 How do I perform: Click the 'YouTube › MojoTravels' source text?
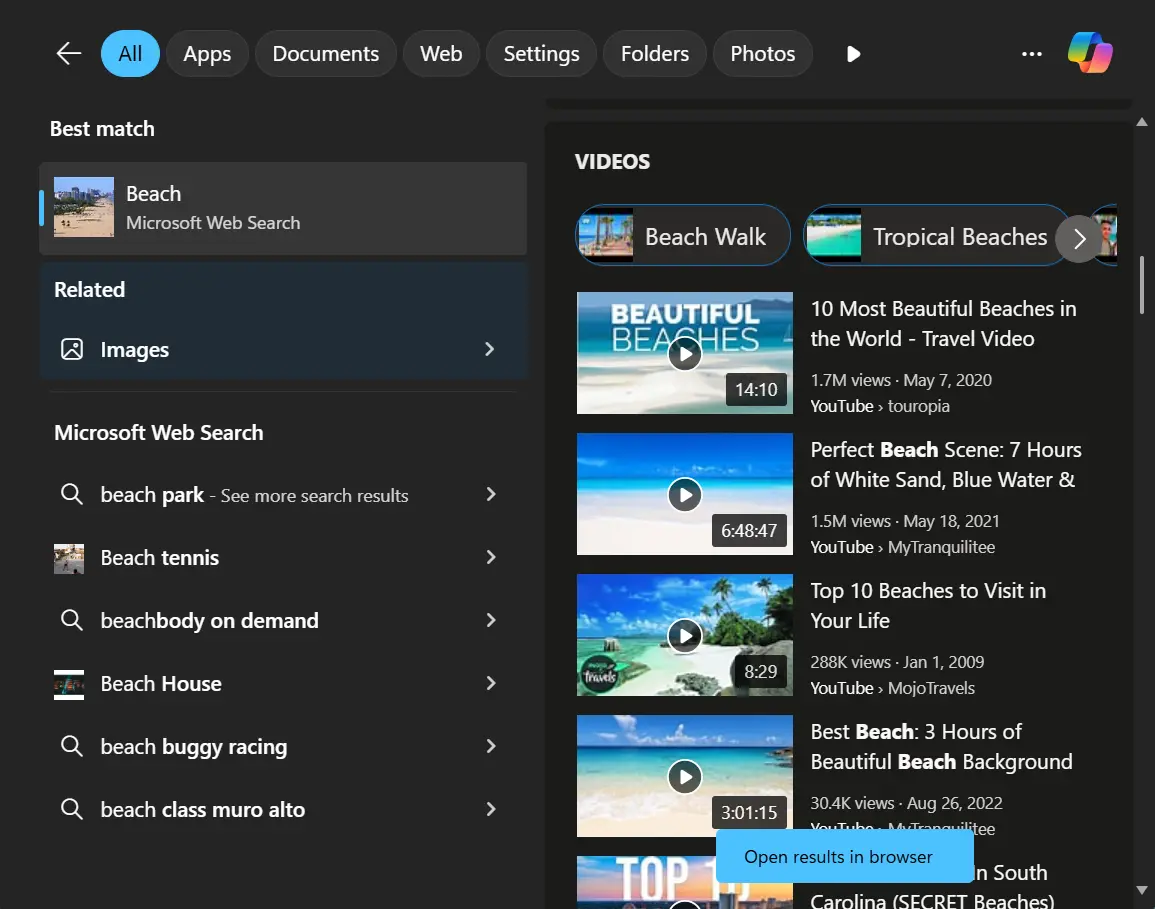tap(892, 688)
